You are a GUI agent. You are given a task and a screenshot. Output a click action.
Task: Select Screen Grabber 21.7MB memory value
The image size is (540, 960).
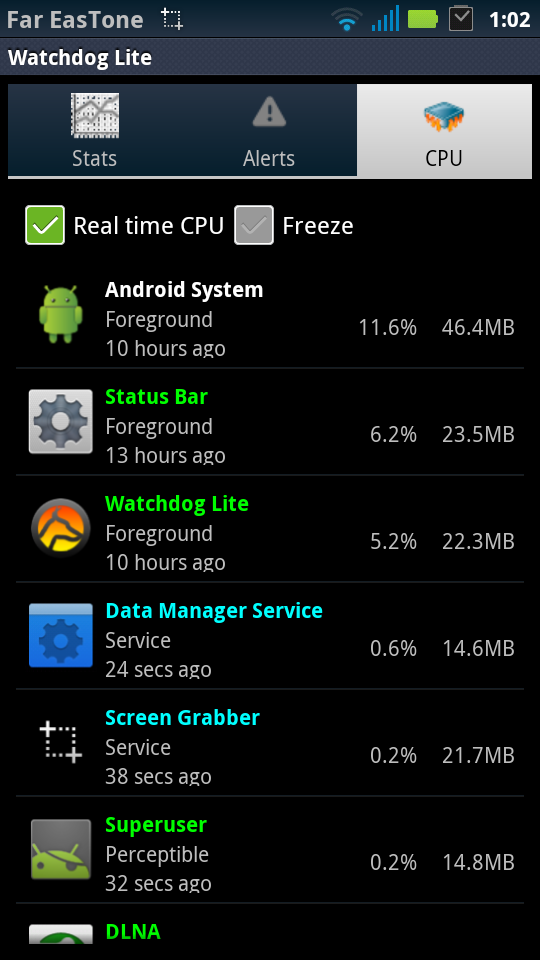pos(478,756)
